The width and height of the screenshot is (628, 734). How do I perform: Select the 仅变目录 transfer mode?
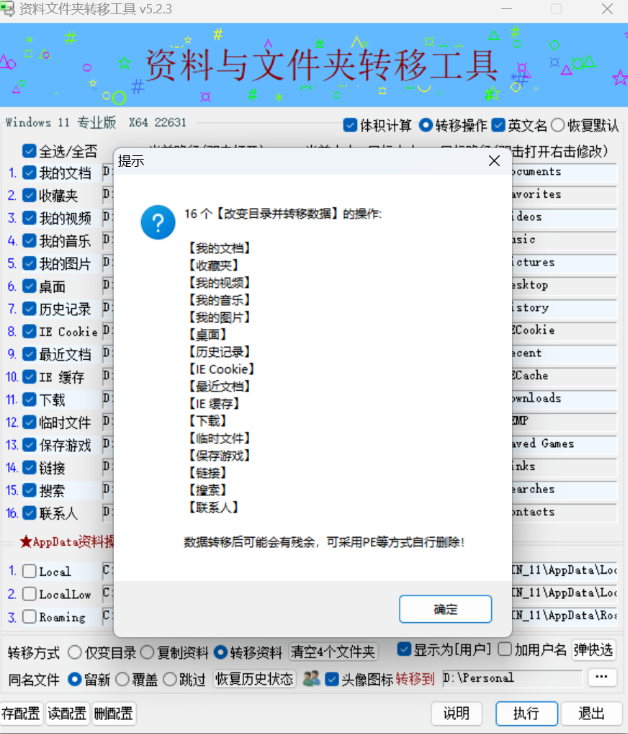pos(75,652)
